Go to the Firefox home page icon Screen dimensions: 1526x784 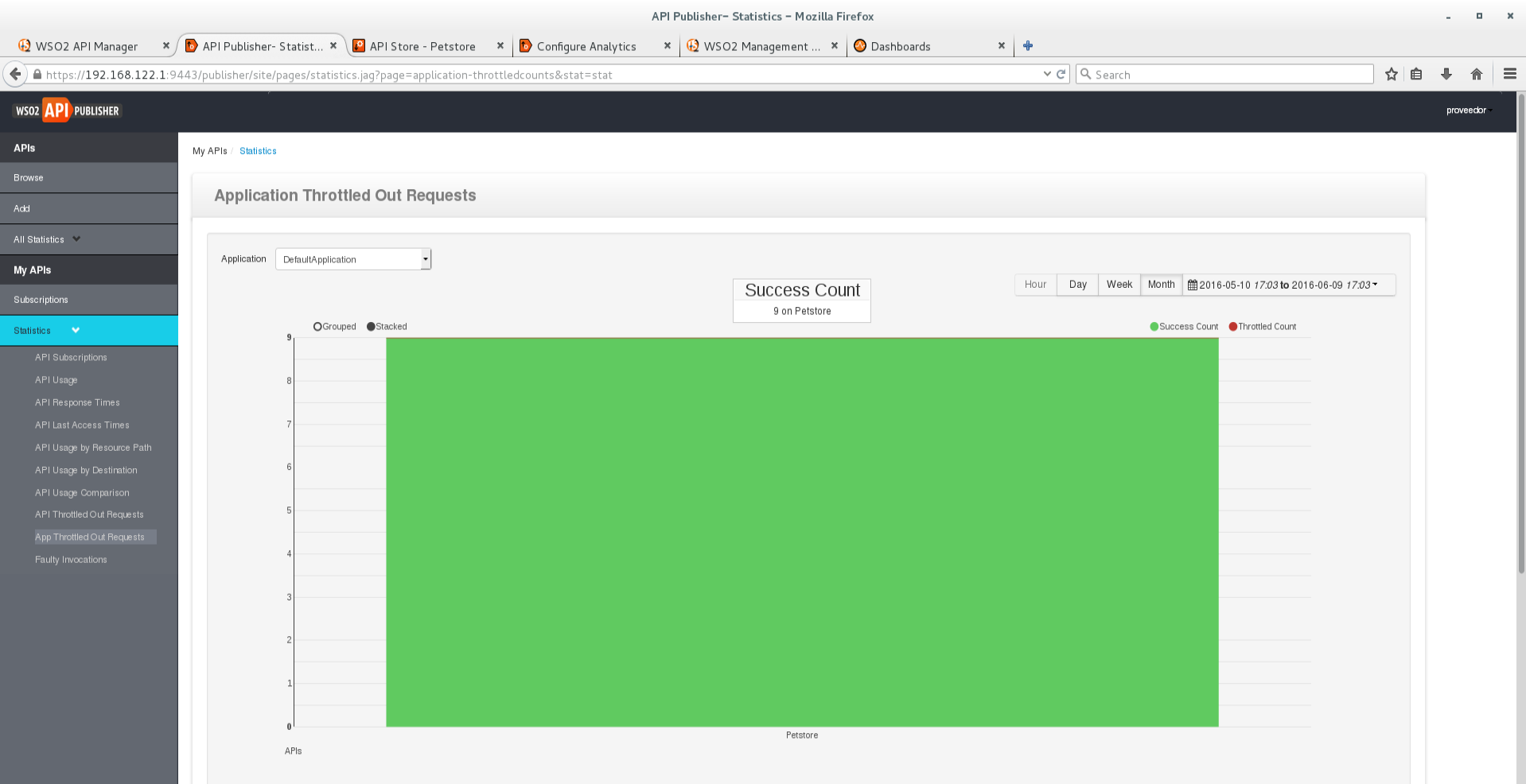[1477, 74]
